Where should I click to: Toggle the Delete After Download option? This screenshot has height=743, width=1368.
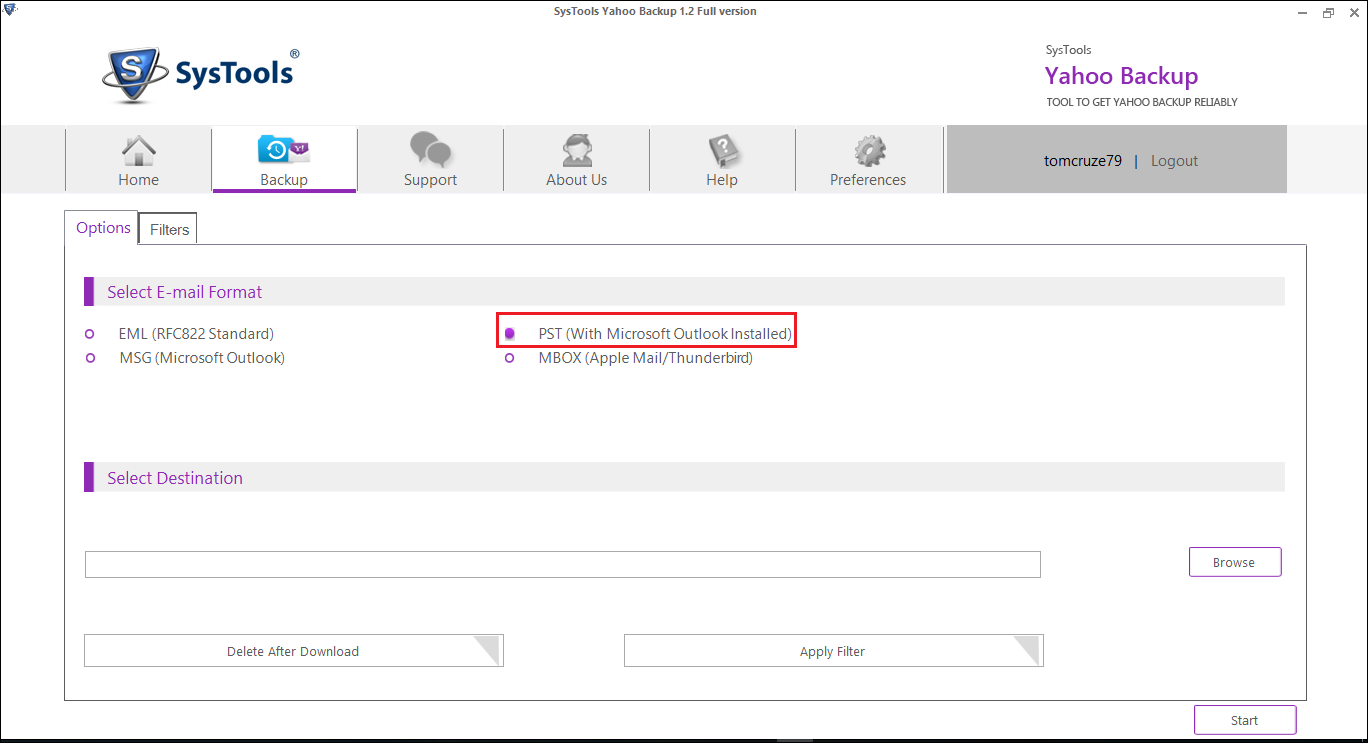point(293,651)
